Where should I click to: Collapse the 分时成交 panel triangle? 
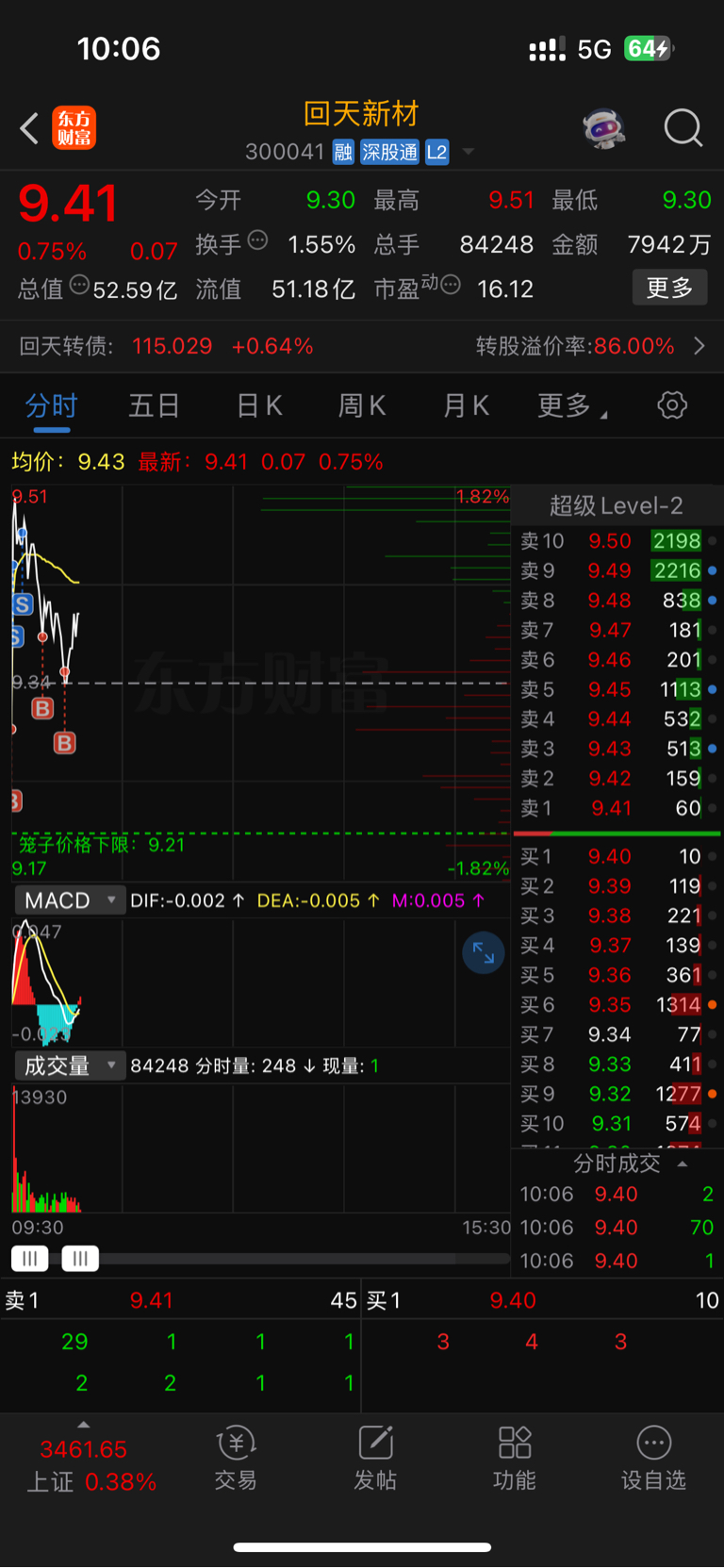(683, 1164)
